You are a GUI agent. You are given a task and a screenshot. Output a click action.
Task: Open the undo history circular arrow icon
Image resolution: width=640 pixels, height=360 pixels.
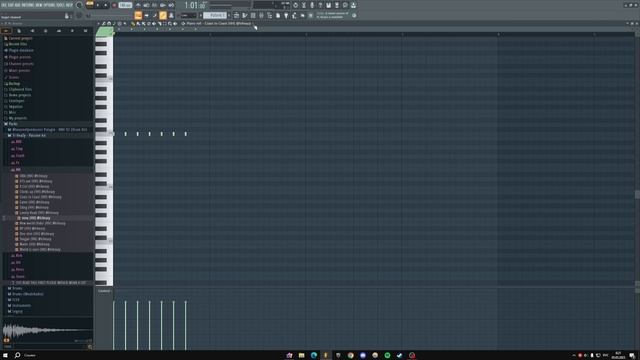pyautogui.click(x=296, y=5)
